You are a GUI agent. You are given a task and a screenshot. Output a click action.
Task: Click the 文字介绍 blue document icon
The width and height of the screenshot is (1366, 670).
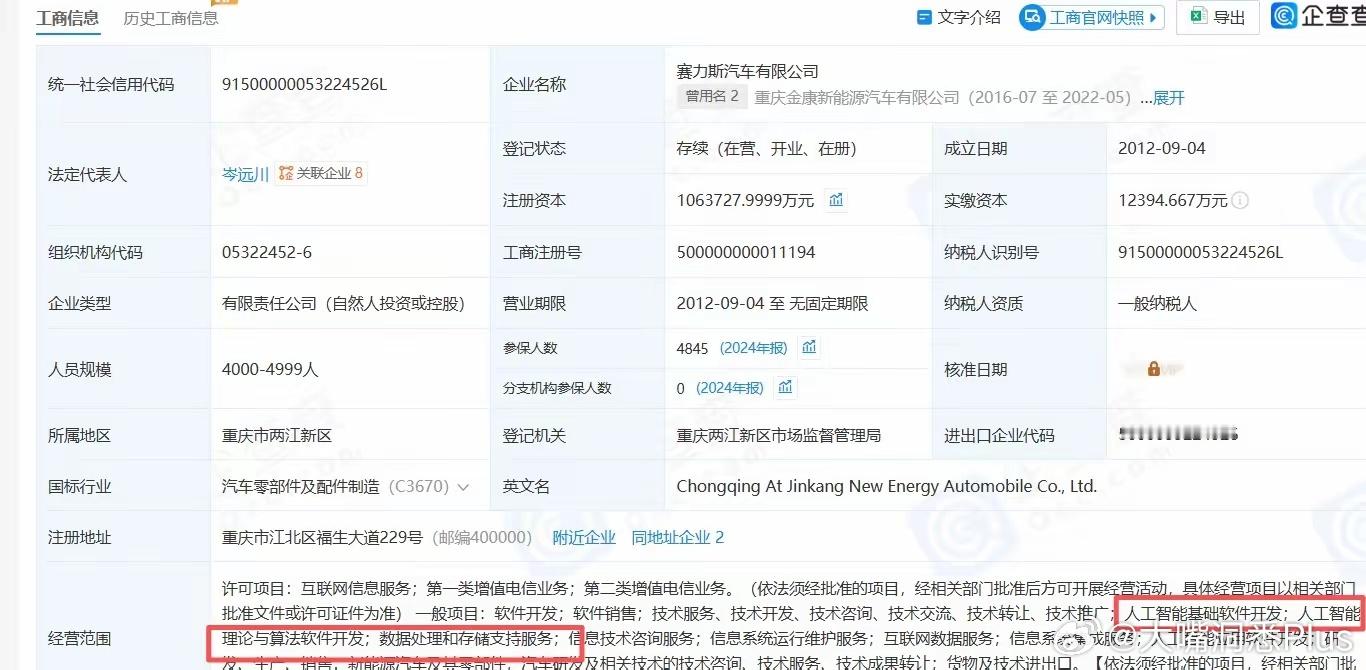(924, 16)
